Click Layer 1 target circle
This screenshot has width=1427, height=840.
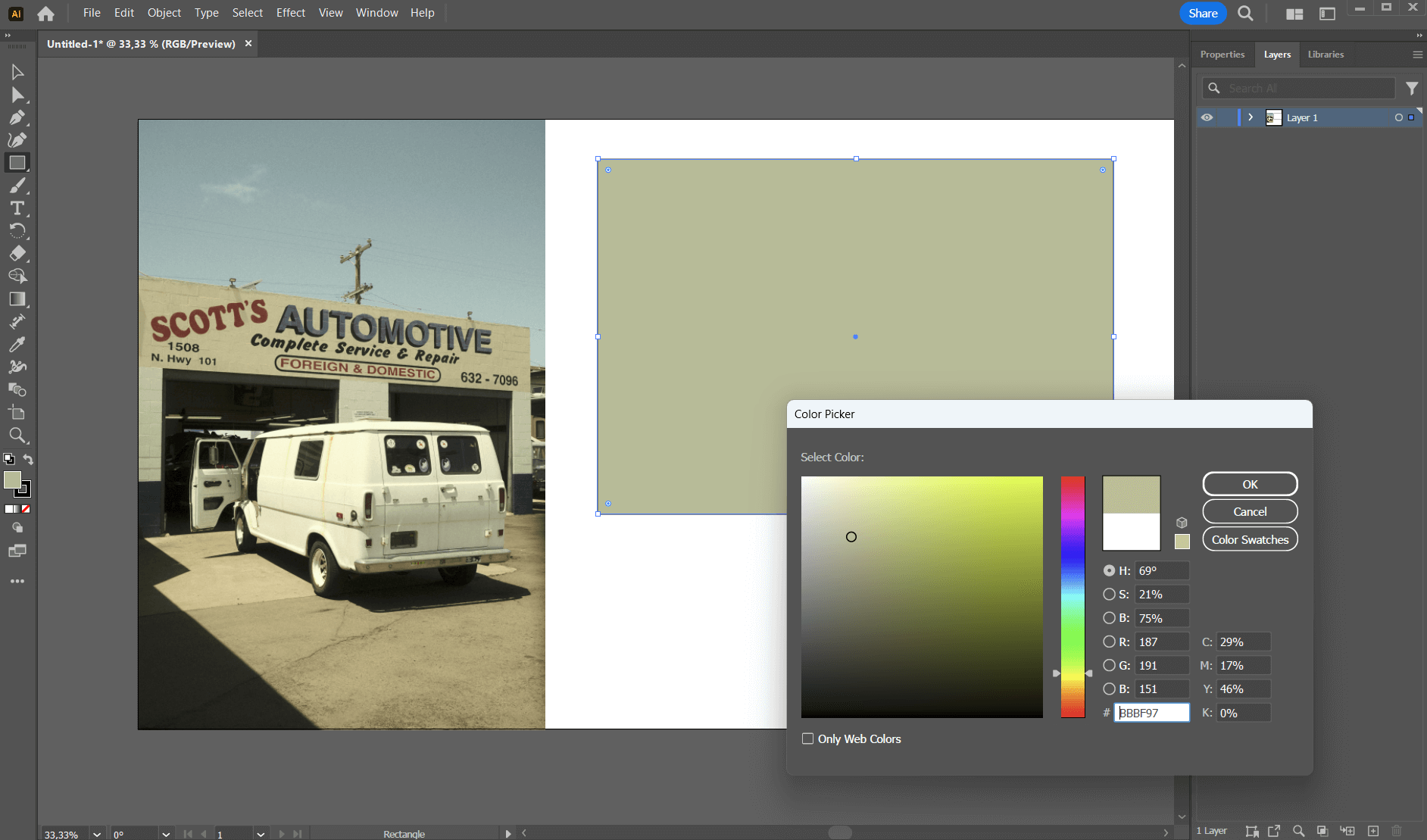coord(1399,117)
